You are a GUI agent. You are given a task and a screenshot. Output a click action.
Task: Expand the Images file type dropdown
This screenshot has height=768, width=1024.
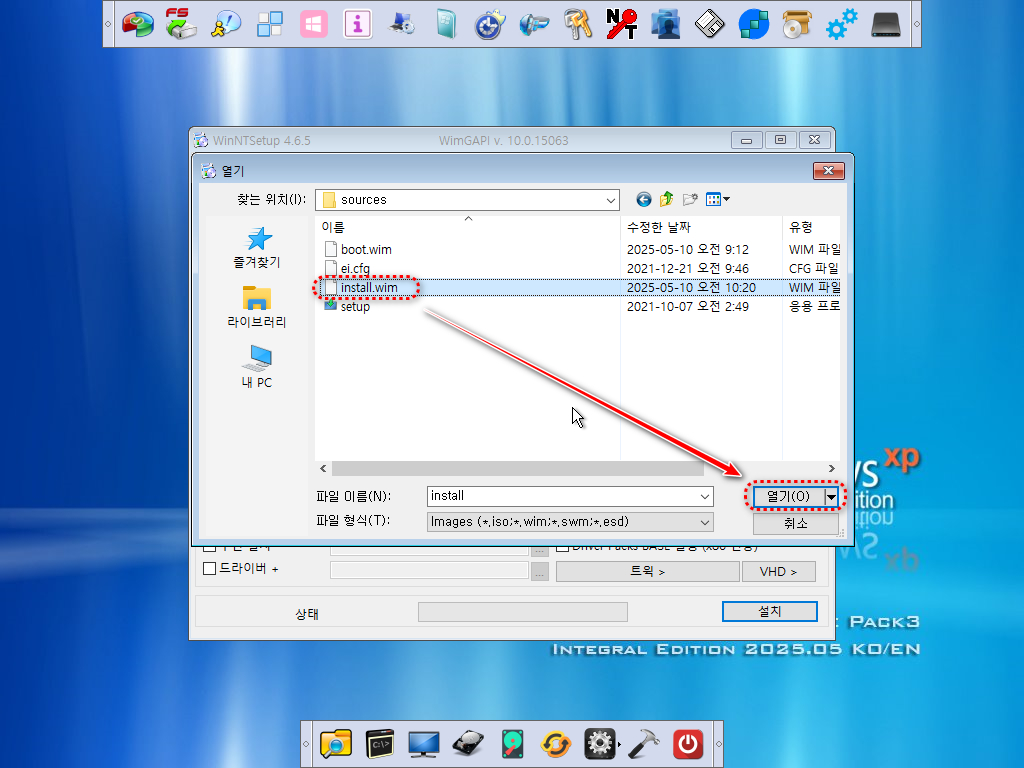click(x=705, y=522)
